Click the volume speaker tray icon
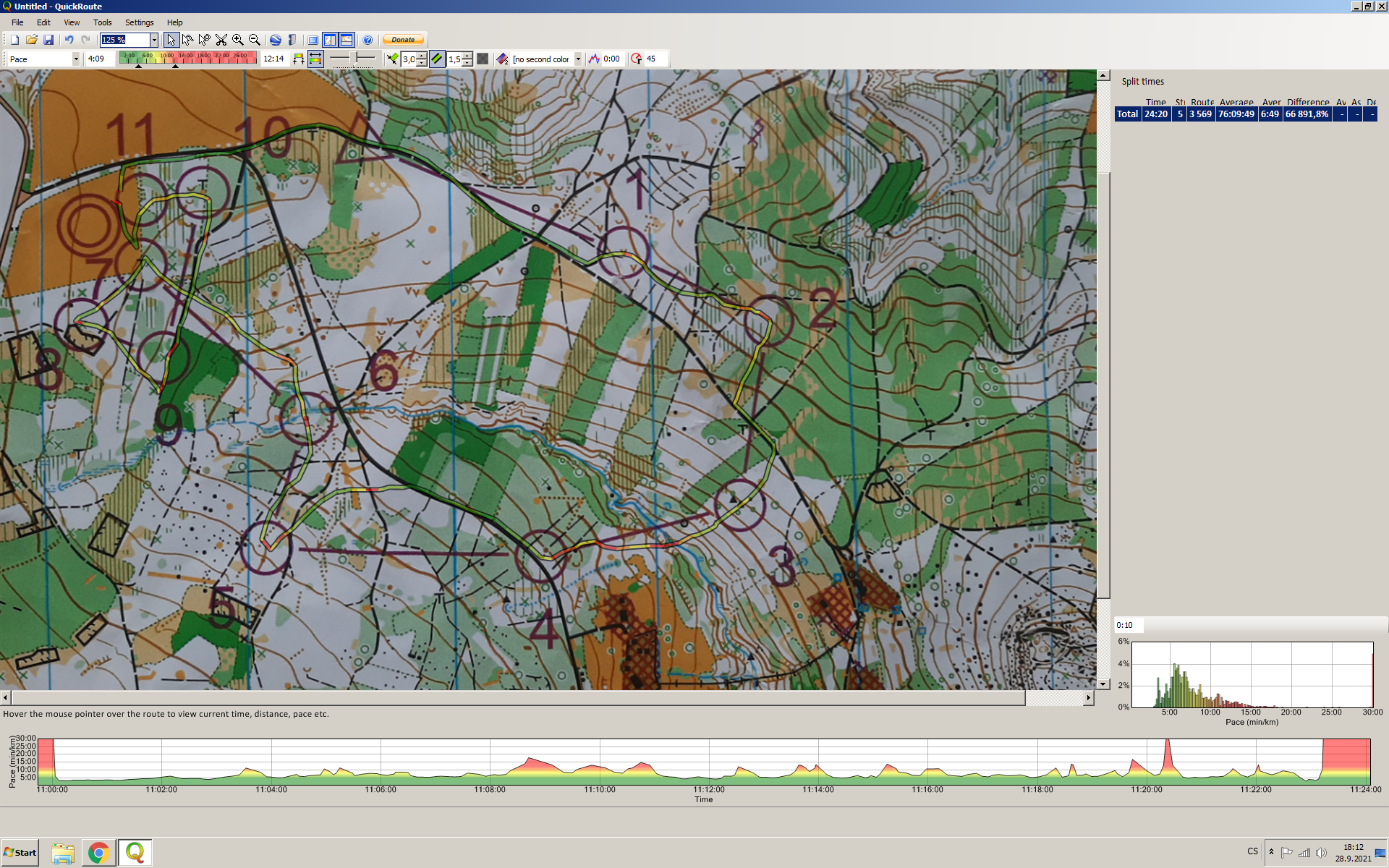The image size is (1389, 868). tap(1321, 852)
